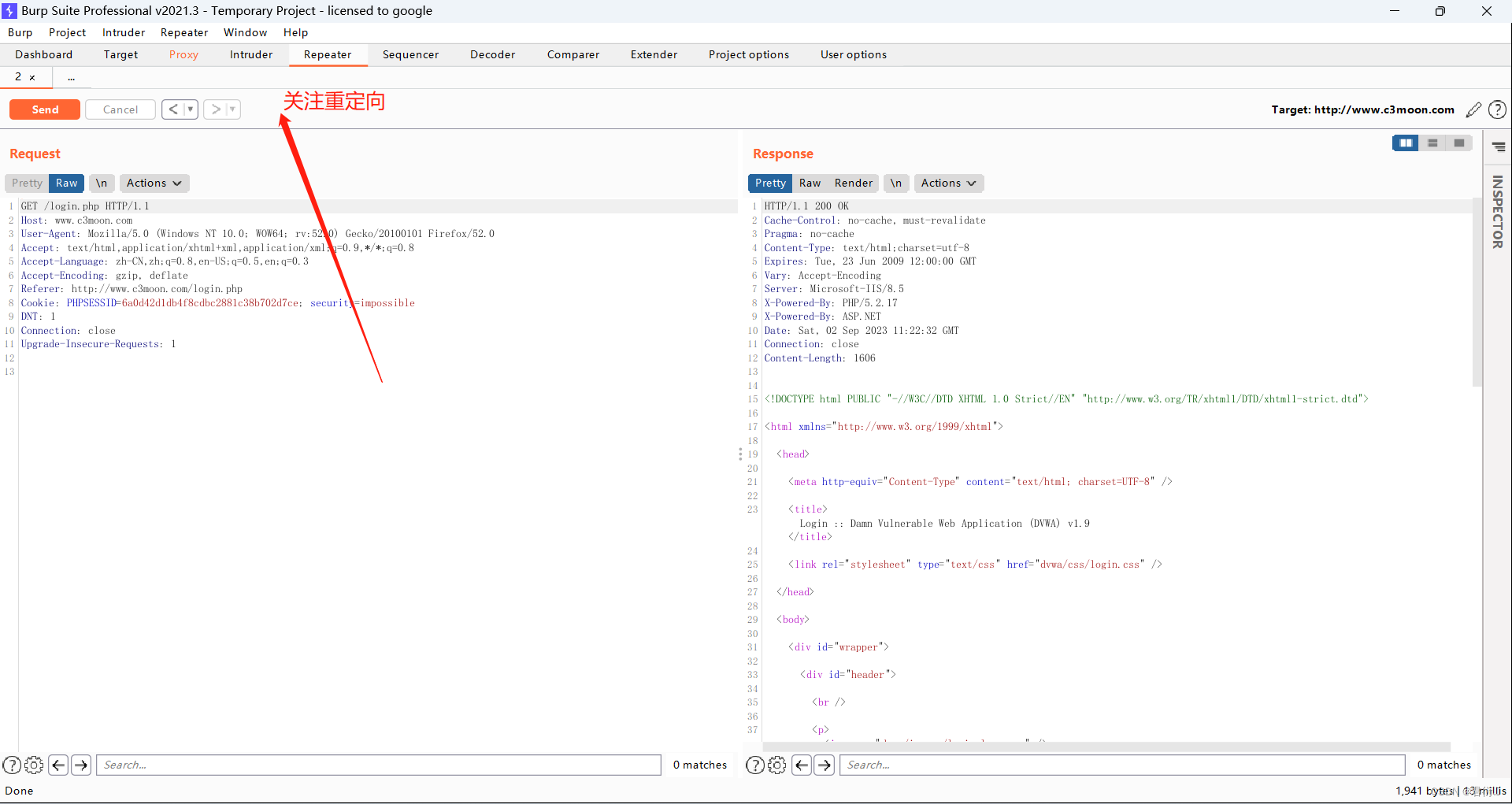The image size is (1512, 804).
Task: Open the response Actions dropdown
Action: tap(949, 183)
